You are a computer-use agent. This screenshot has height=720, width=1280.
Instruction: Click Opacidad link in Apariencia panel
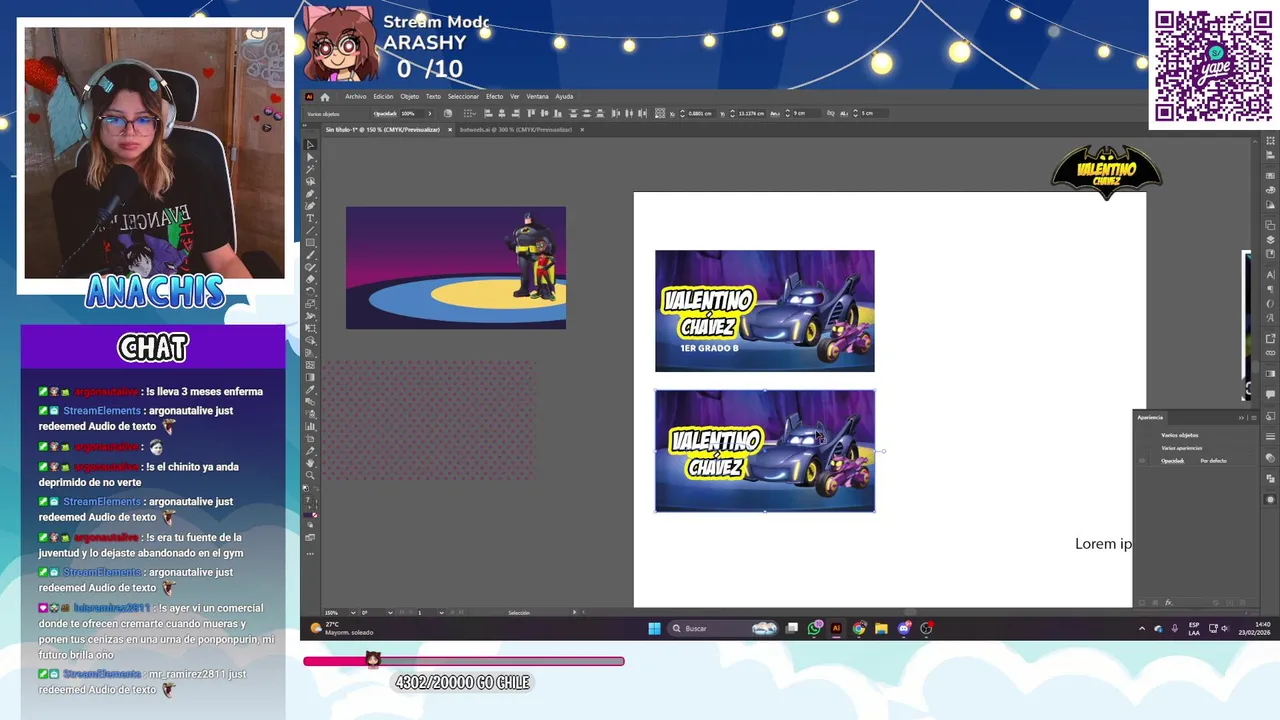point(1173,461)
